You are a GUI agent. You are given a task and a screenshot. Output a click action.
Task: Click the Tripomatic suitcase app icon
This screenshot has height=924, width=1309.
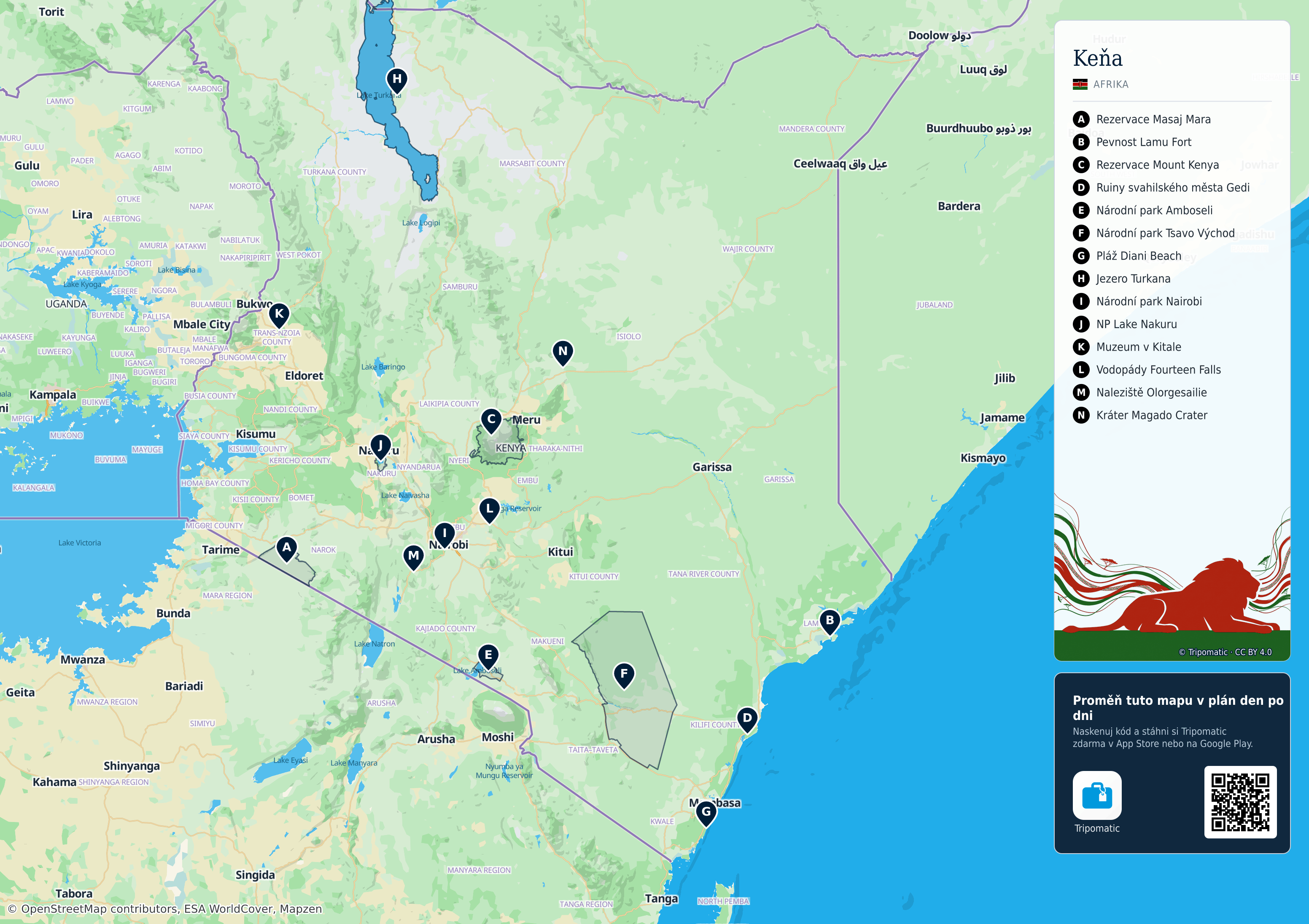tap(1097, 795)
